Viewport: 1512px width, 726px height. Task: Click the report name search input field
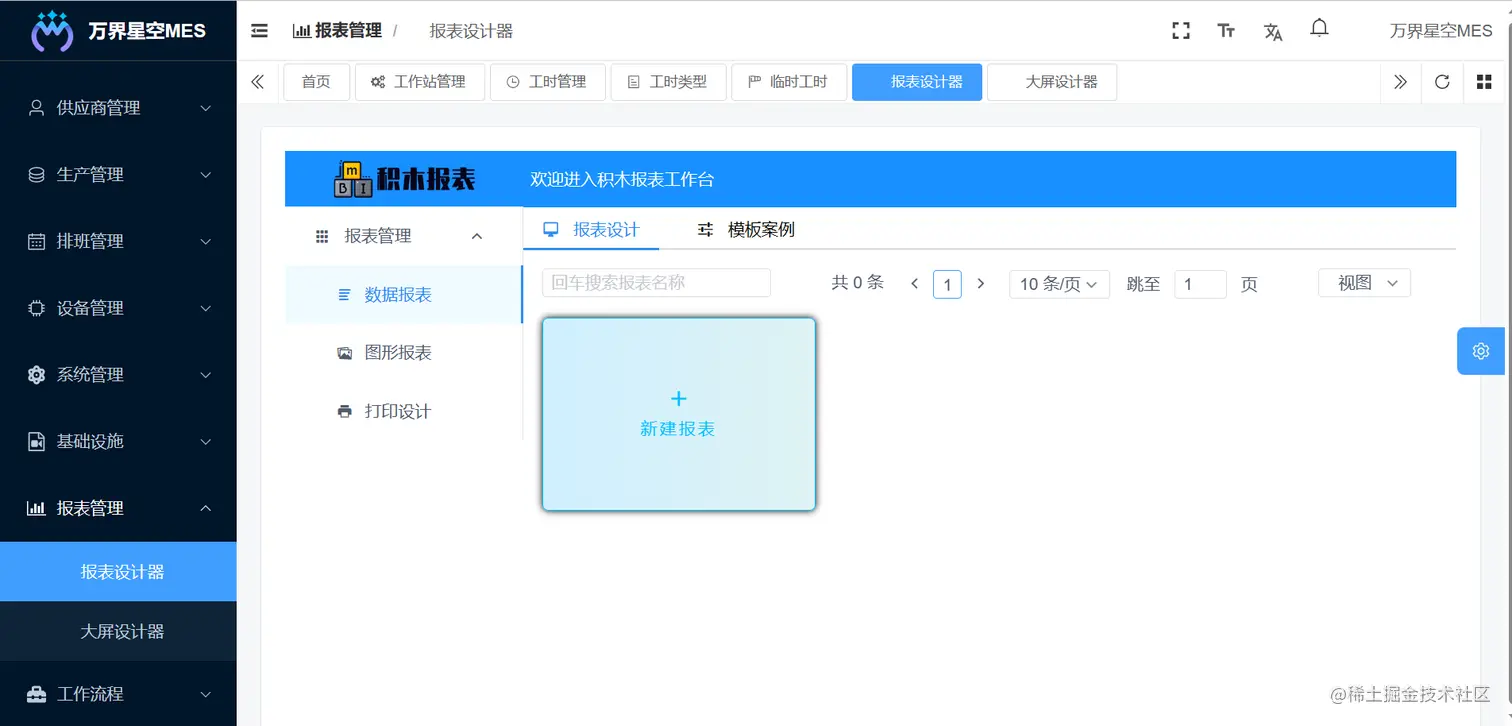[x=655, y=283]
